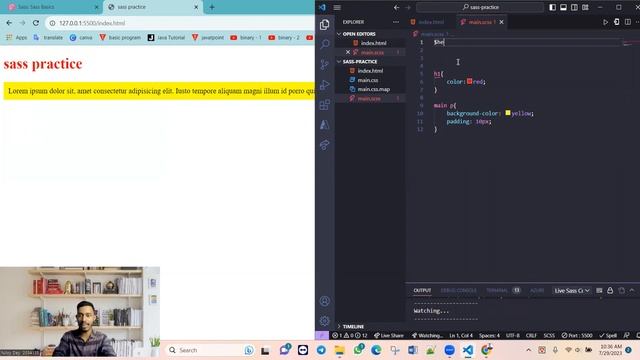Open Java Tutorial bookmark
Viewport: 640px width, 360px height.
[x=166, y=38]
